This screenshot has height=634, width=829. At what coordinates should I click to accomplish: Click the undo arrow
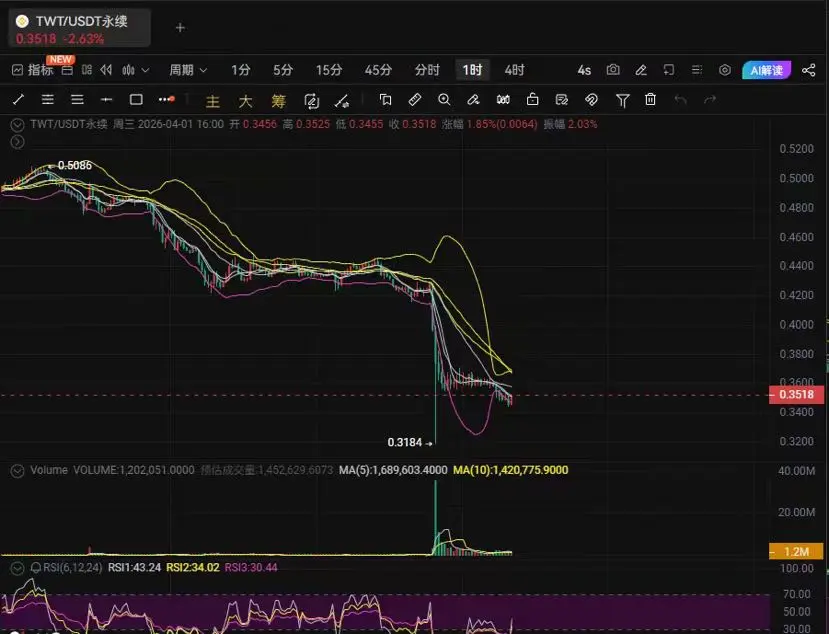pos(680,99)
